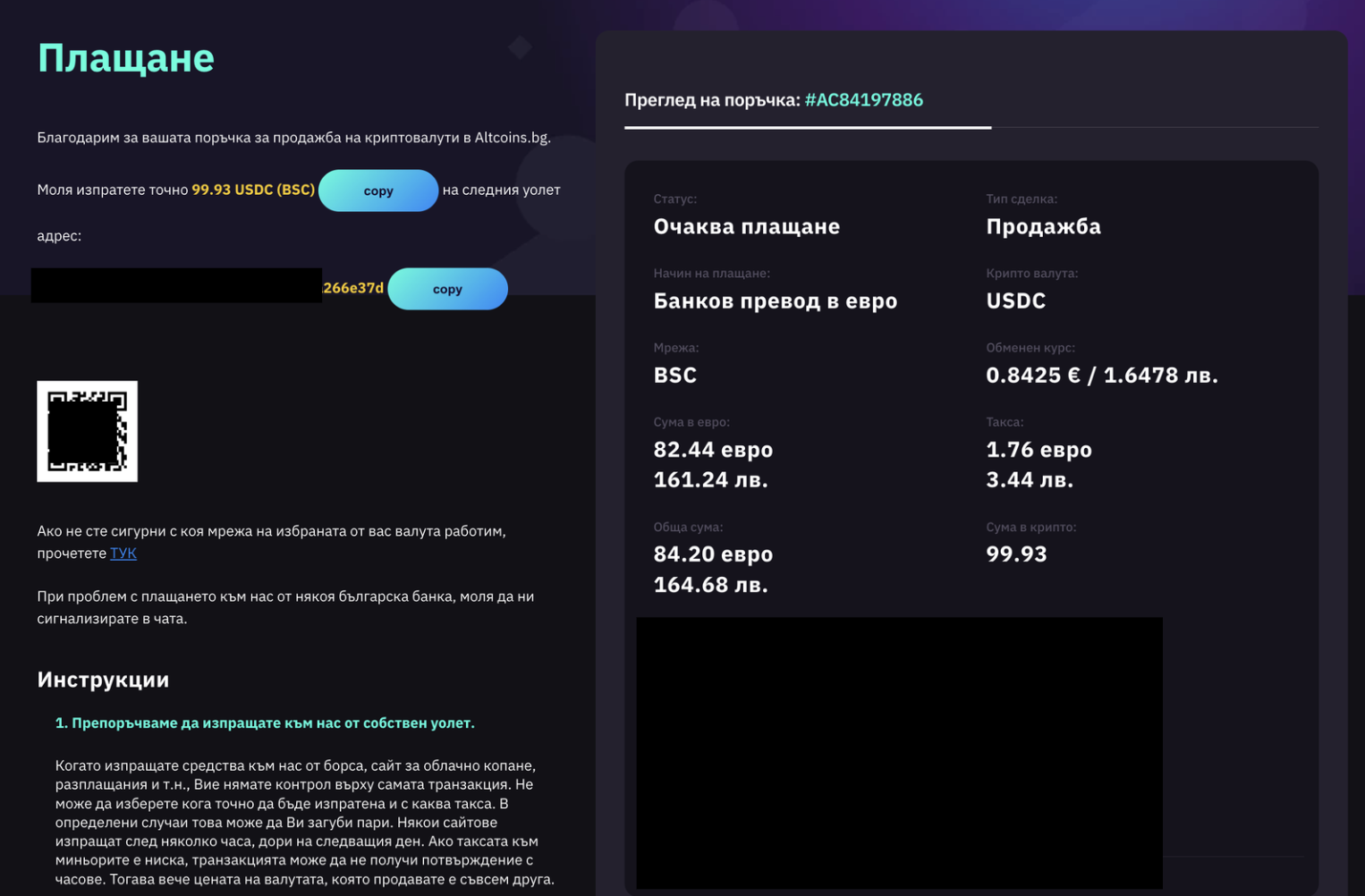The width and height of the screenshot is (1365, 896).
Task: Click the visible wallet address fragment 266e37d
Action: coord(353,288)
